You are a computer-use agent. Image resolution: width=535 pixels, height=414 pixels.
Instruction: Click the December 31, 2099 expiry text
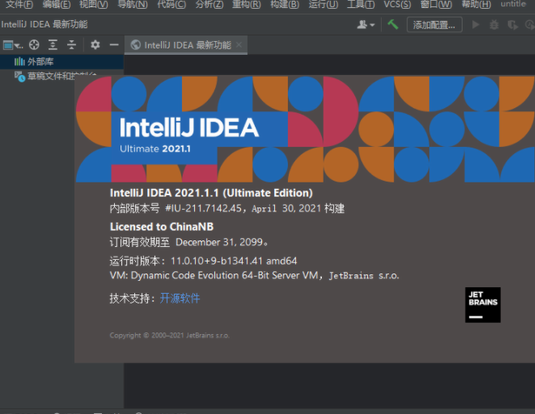pos(219,242)
